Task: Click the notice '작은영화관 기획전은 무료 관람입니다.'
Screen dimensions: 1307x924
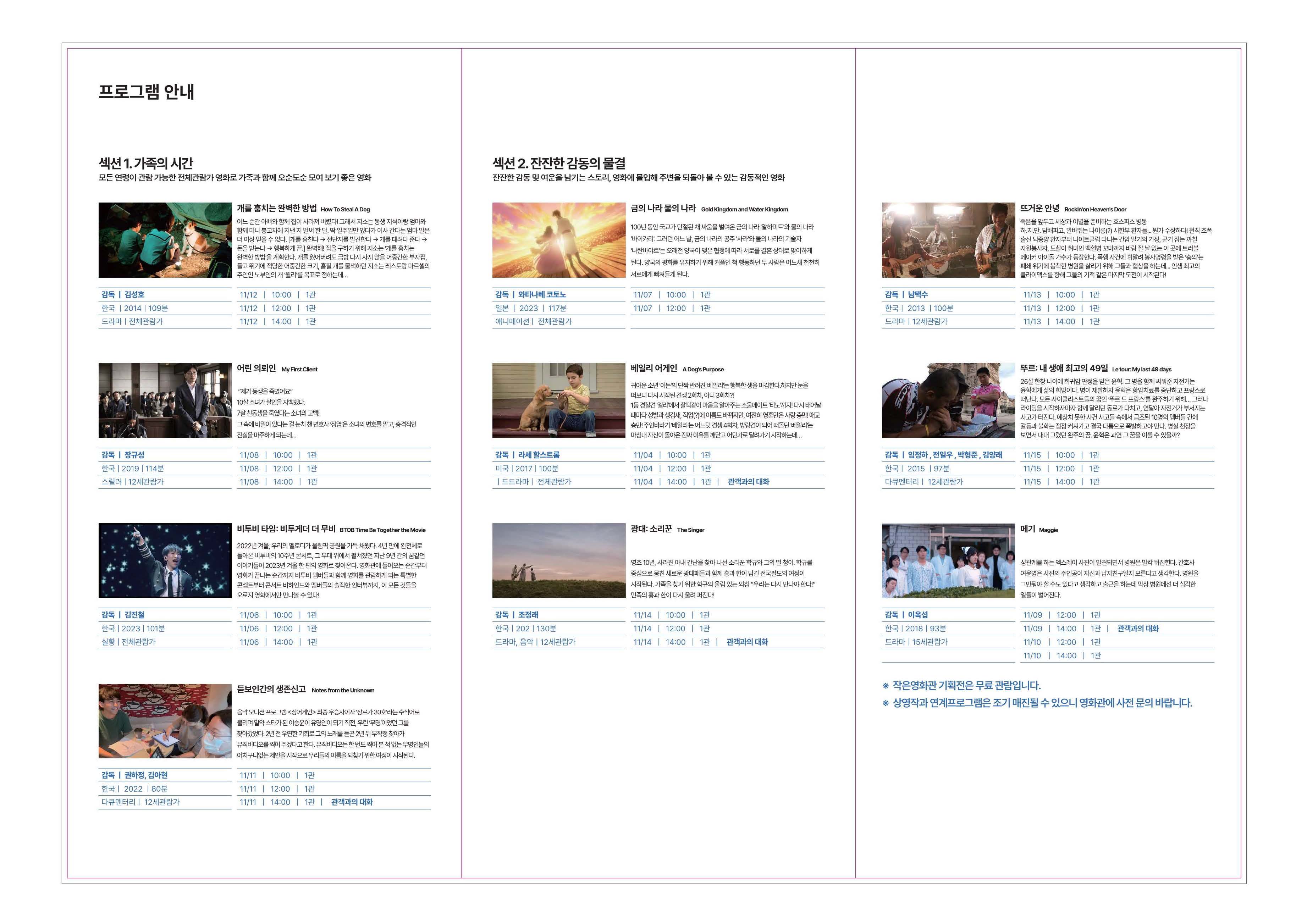Action: 966,686
